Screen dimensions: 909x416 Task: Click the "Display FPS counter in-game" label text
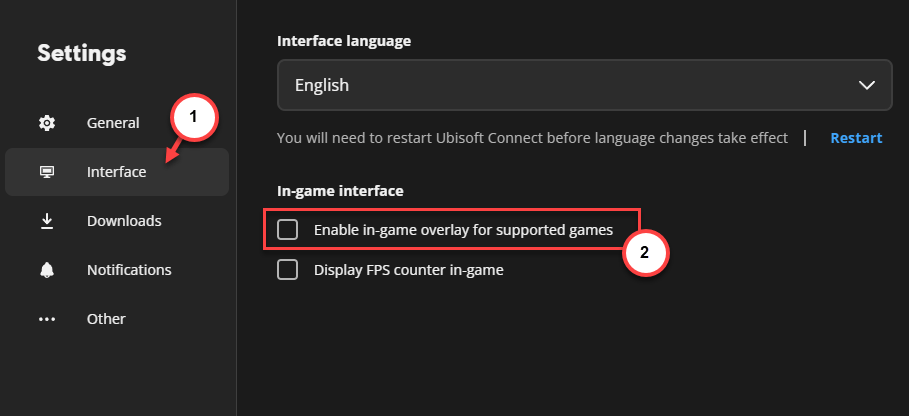click(x=409, y=270)
